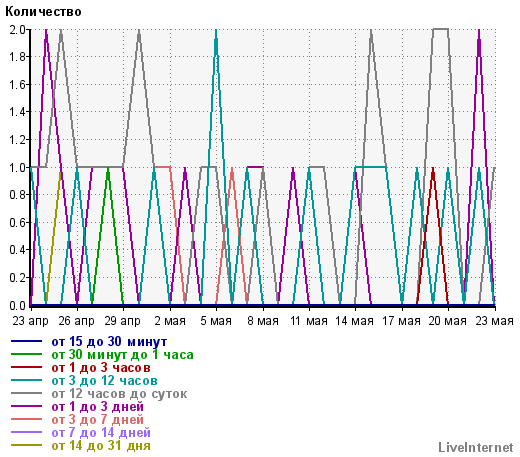Open the LiveInternet watermark link
Image resolution: width=520 pixels, height=457 pixels.
[x=476, y=447]
